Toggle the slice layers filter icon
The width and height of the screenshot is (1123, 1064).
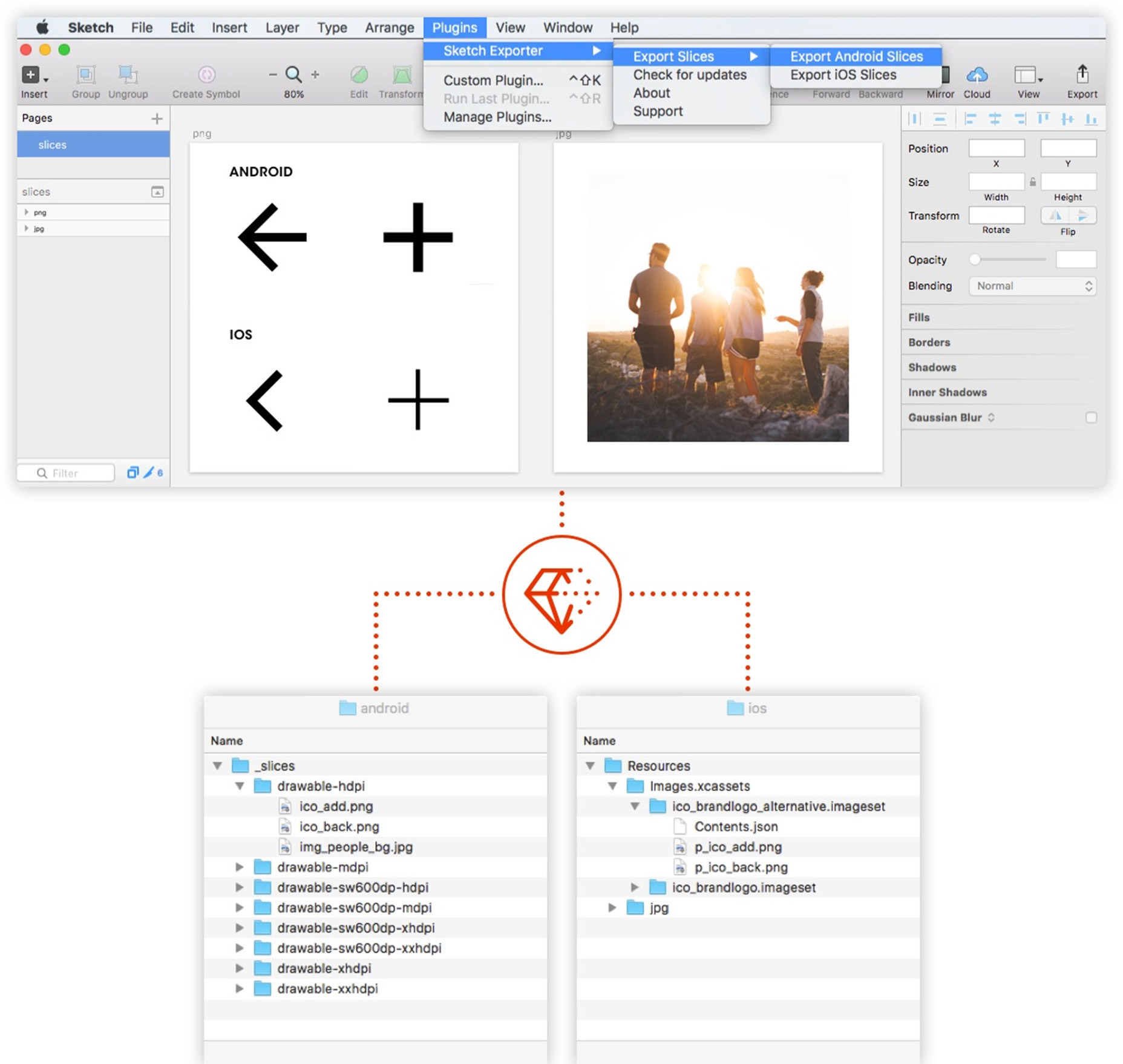149,473
